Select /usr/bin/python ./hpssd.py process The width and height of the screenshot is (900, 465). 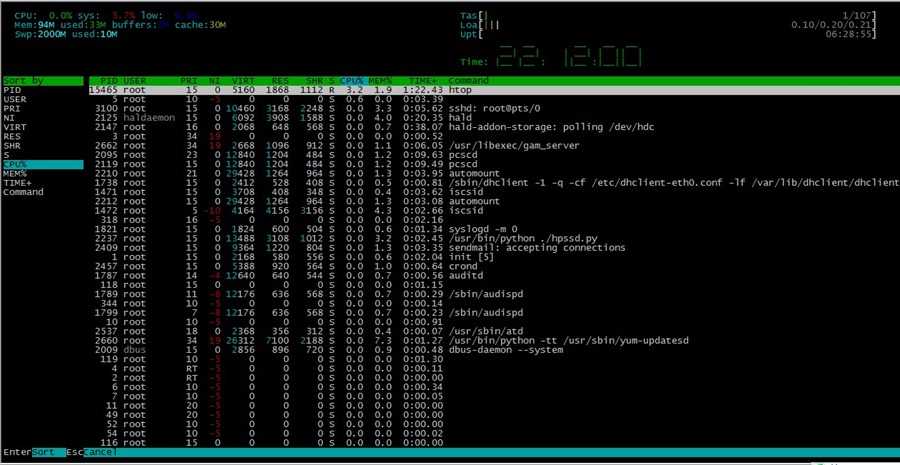tap(494, 238)
